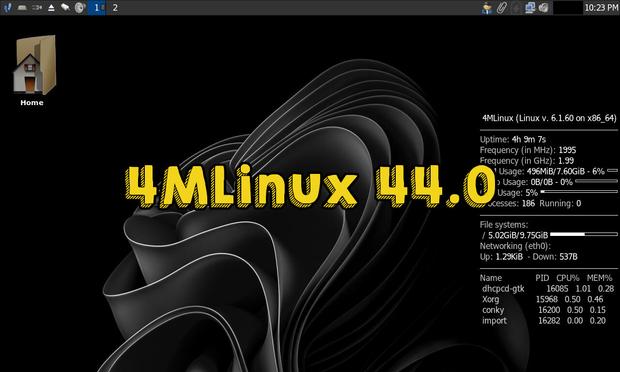Click the grey round tray icon near clock
Viewport: 620px width, 372px height.
coord(544,8)
